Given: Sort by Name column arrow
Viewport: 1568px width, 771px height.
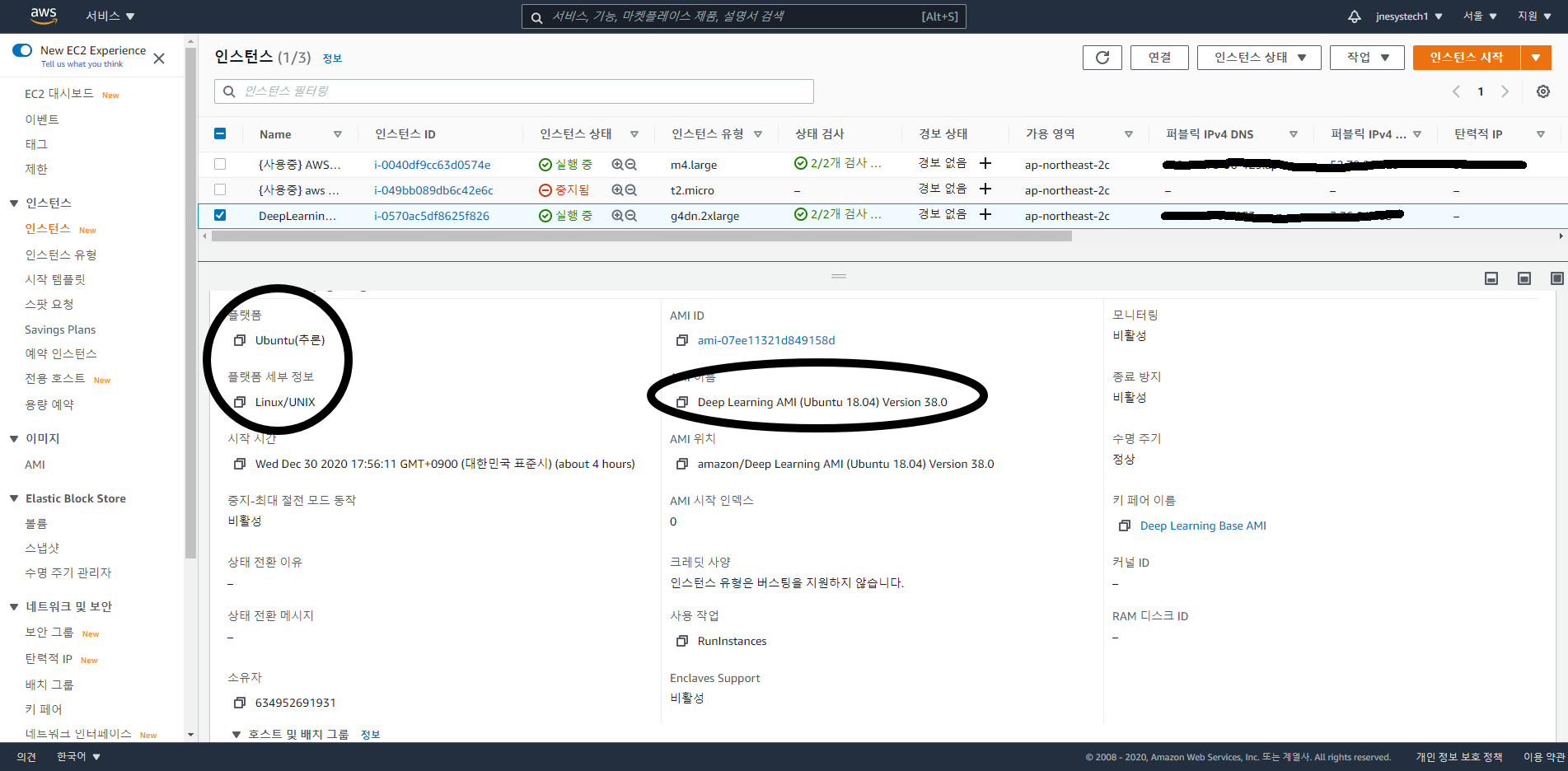Looking at the screenshot, I should coord(338,134).
